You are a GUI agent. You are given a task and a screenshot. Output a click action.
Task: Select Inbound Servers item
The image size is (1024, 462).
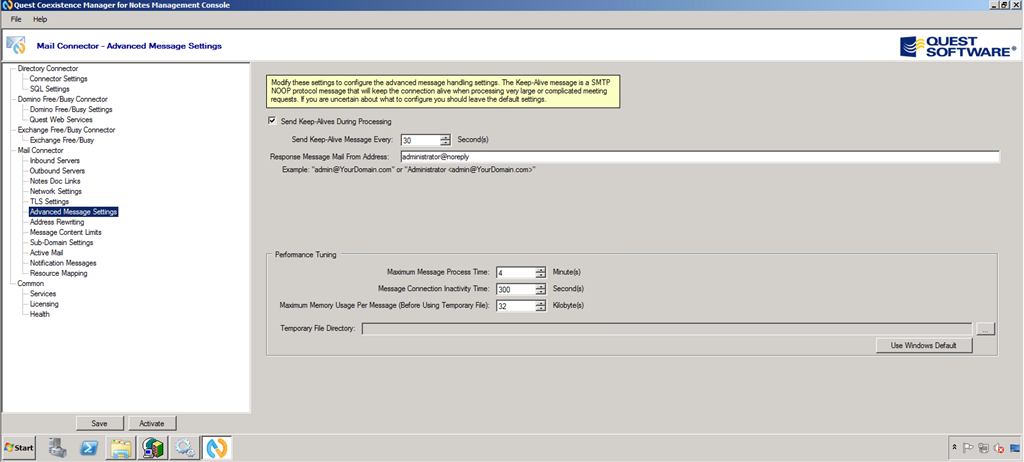pos(55,161)
